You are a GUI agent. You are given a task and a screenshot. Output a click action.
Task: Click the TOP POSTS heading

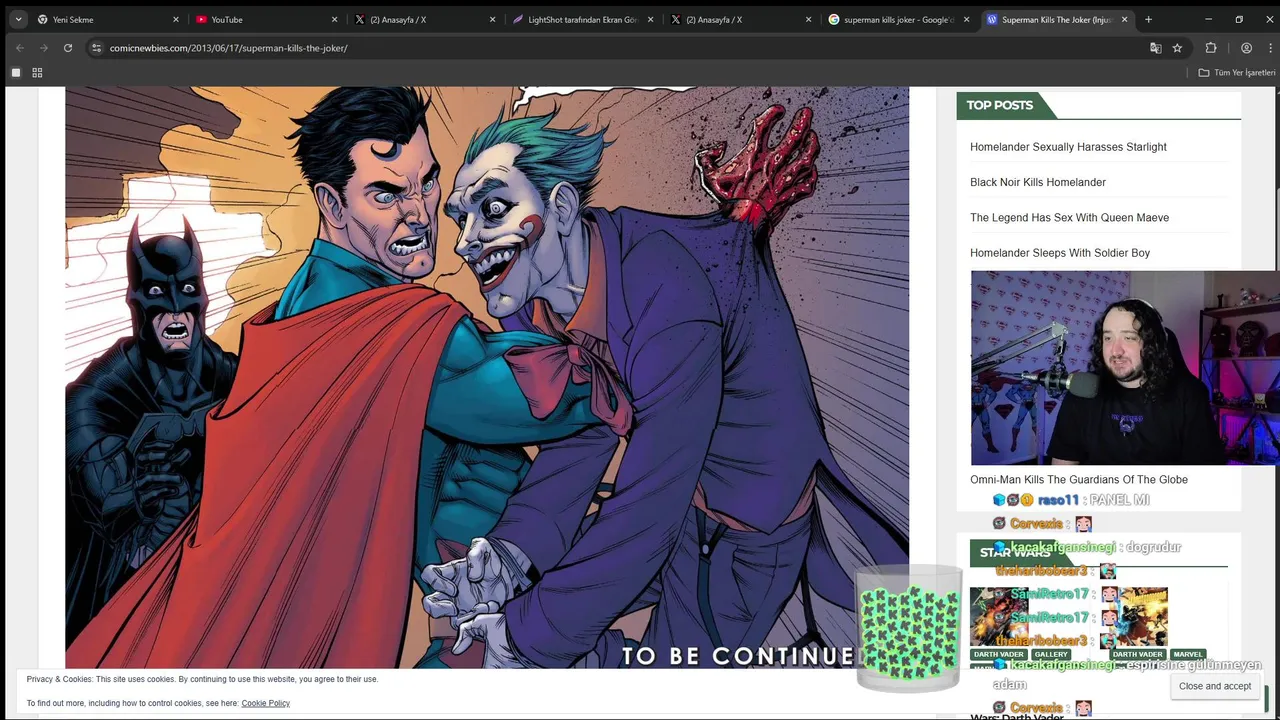(x=999, y=105)
